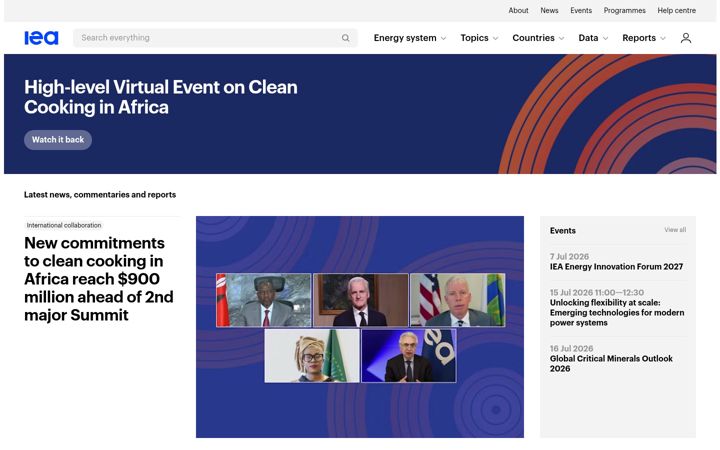Click the Latest news, commentaries and reports heading
The height and width of the screenshot is (450, 720).
[100, 195]
